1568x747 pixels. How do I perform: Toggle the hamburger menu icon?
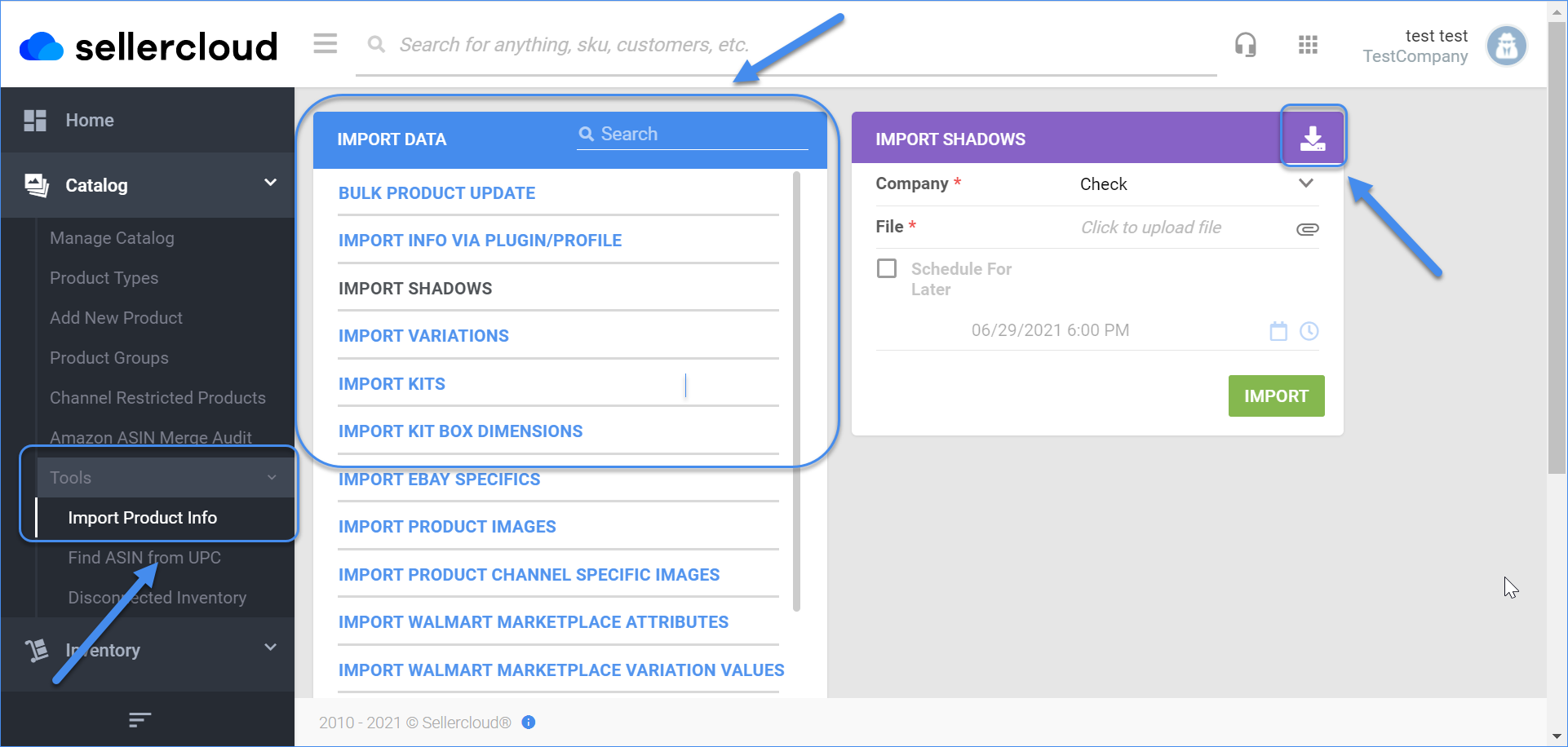[x=326, y=43]
